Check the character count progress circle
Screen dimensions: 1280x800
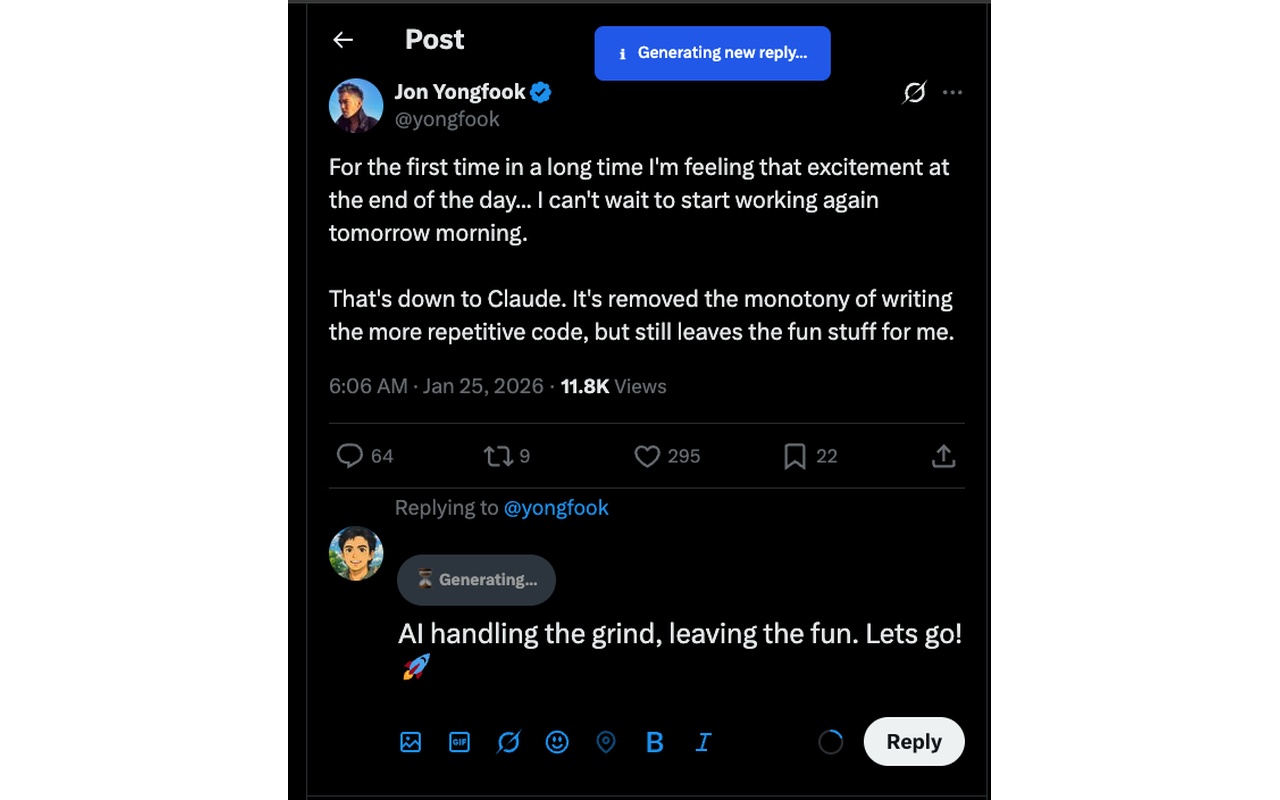pyautogui.click(x=830, y=741)
